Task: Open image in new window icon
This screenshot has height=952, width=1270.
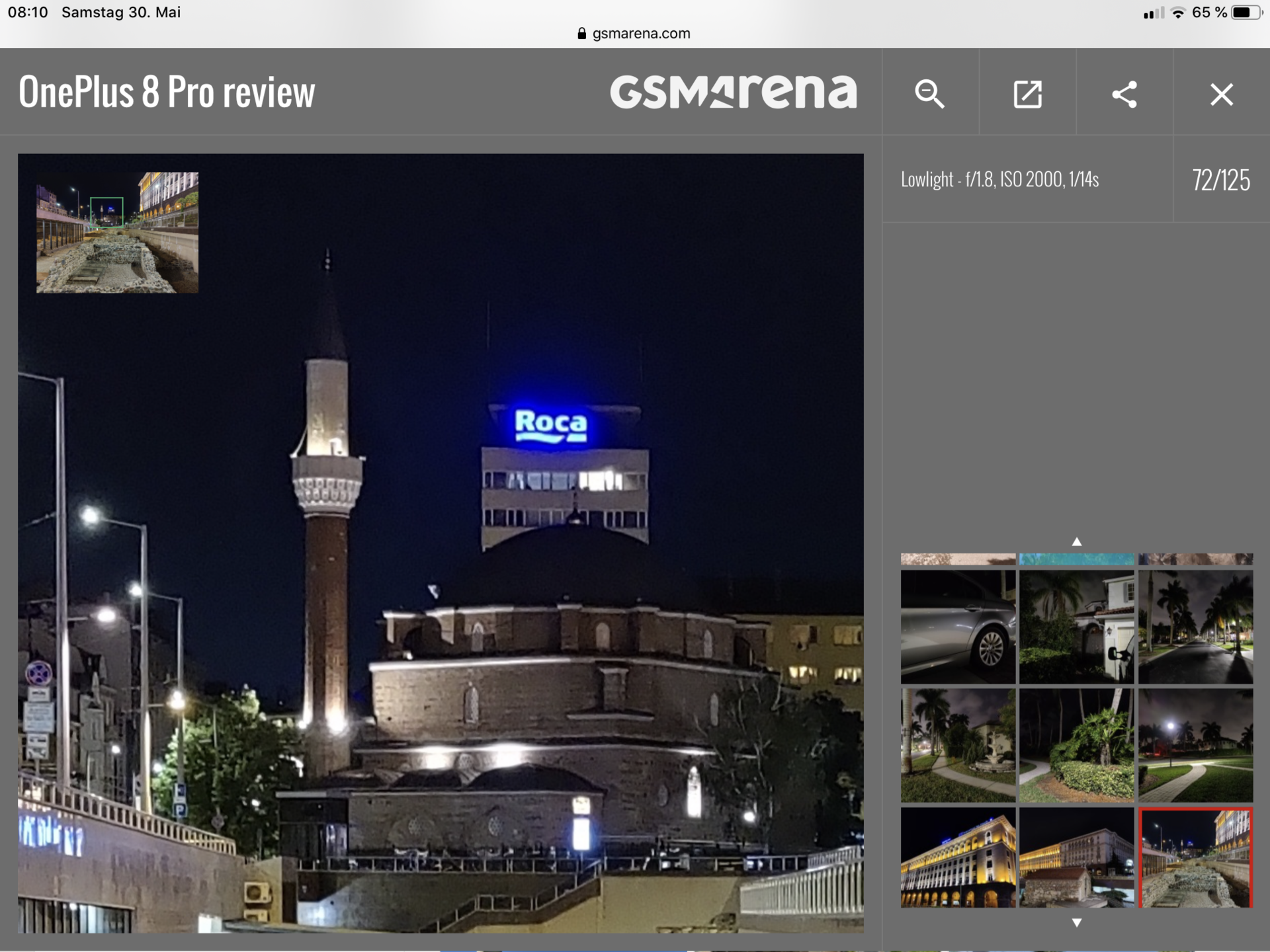Action: point(1027,93)
